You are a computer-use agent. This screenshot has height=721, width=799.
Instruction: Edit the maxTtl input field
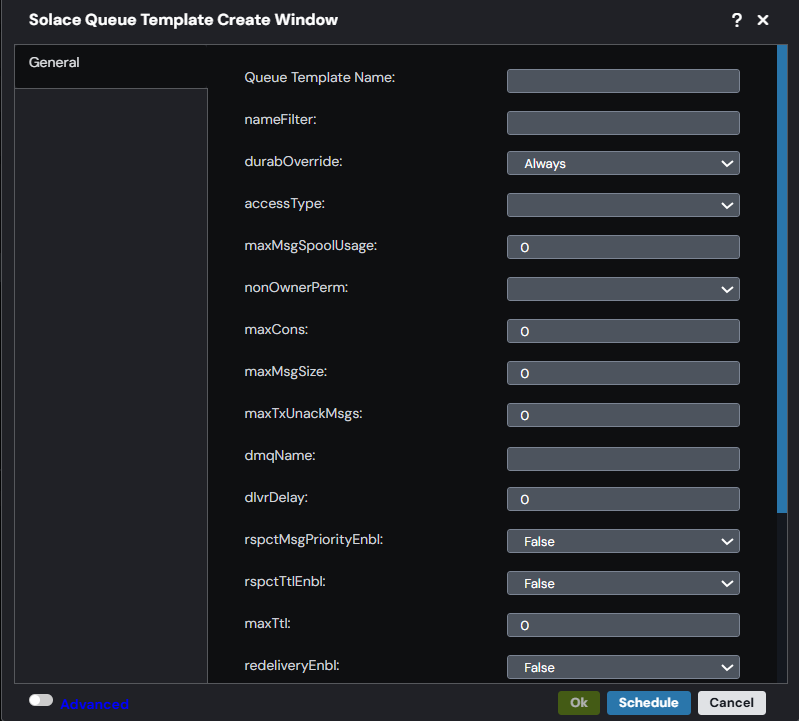623,625
